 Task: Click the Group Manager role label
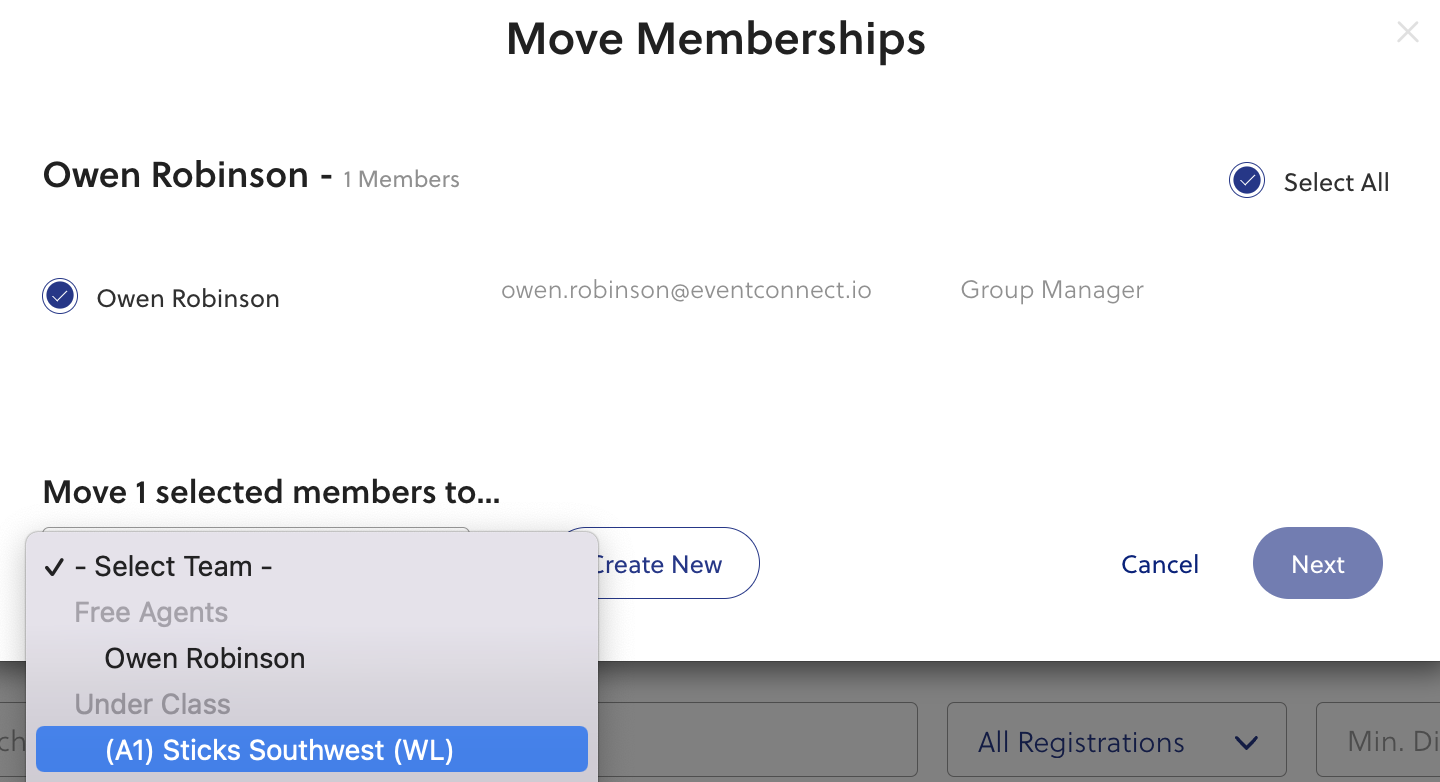[1051, 290]
